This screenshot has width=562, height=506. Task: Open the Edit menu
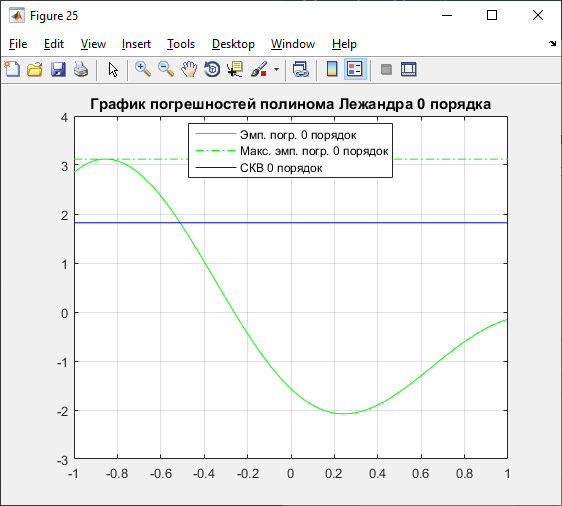54,44
